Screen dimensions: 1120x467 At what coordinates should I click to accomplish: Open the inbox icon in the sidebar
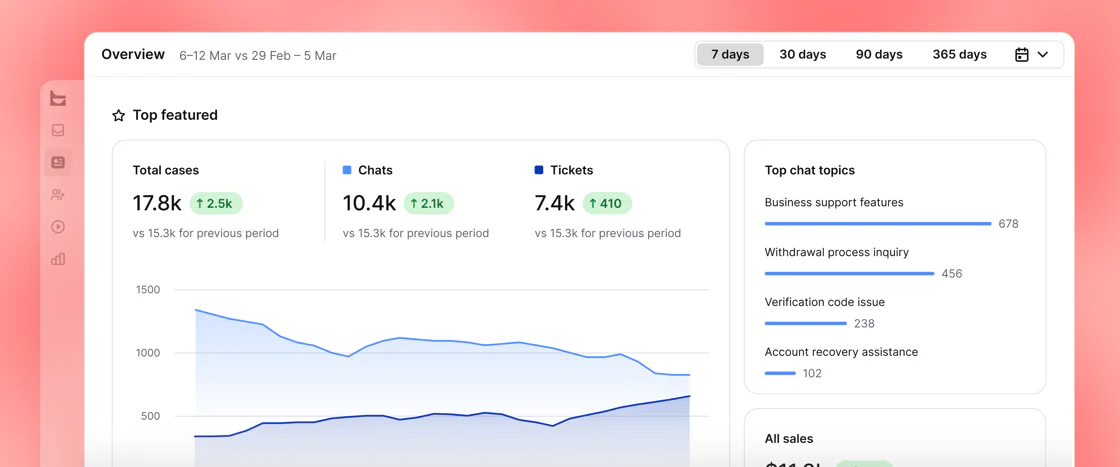tap(58, 131)
